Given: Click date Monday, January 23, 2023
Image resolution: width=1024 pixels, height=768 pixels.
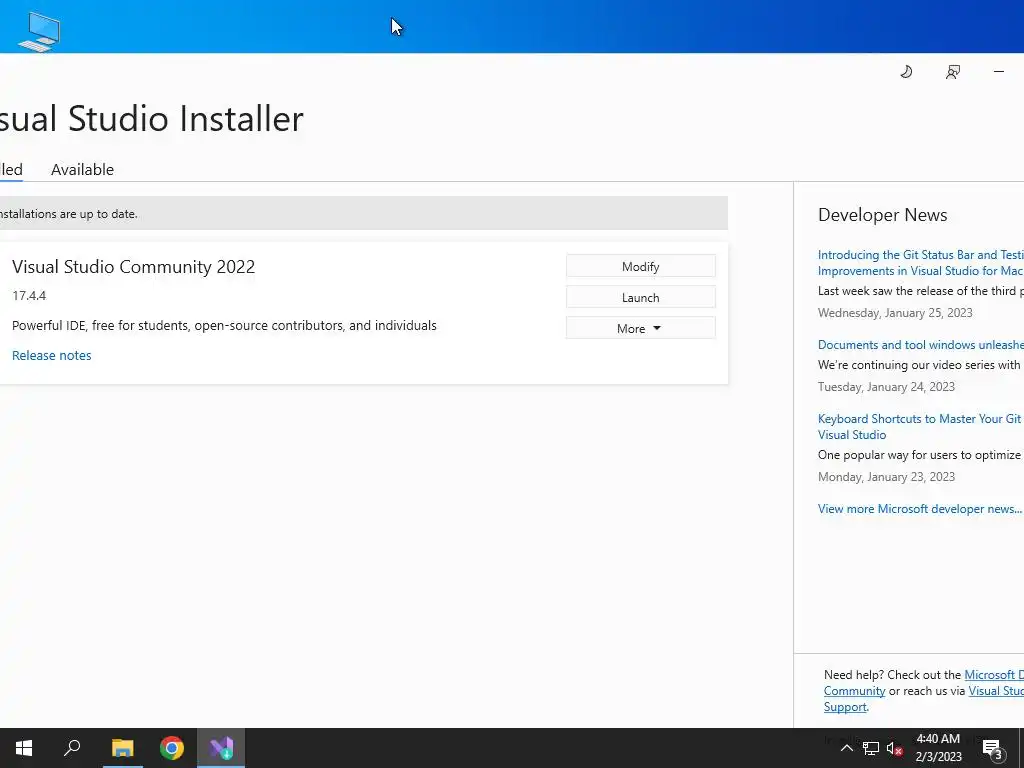Looking at the screenshot, I should point(886,477).
